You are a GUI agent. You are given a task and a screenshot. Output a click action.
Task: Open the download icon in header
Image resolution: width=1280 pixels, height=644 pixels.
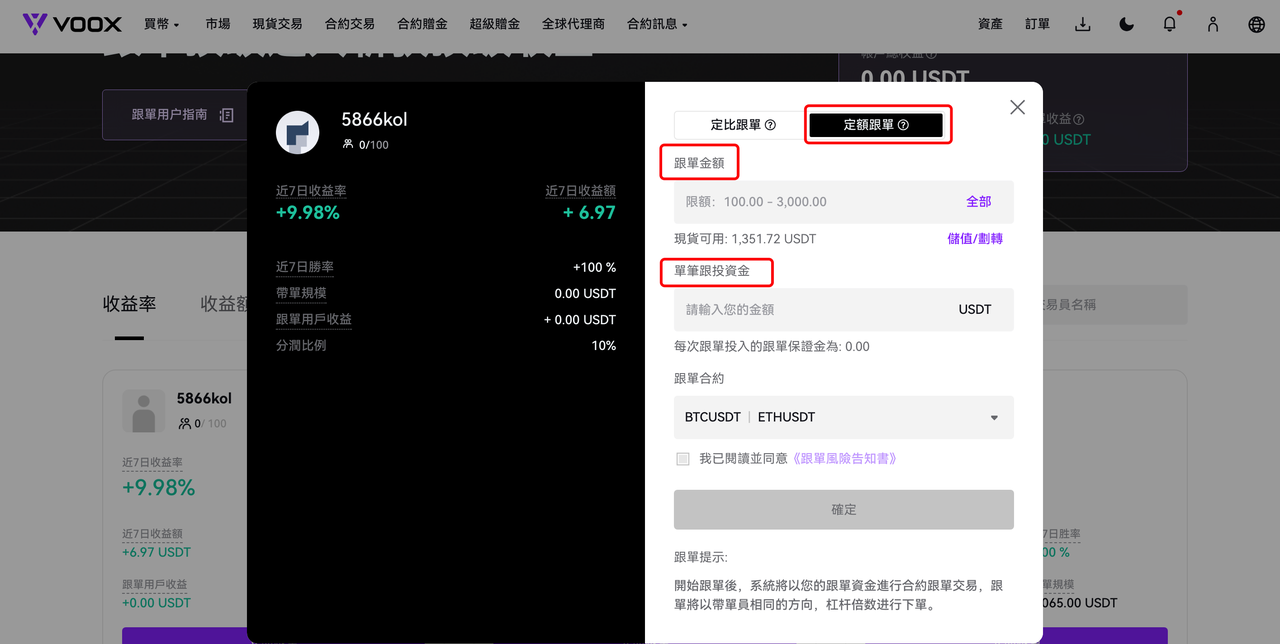1082,24
